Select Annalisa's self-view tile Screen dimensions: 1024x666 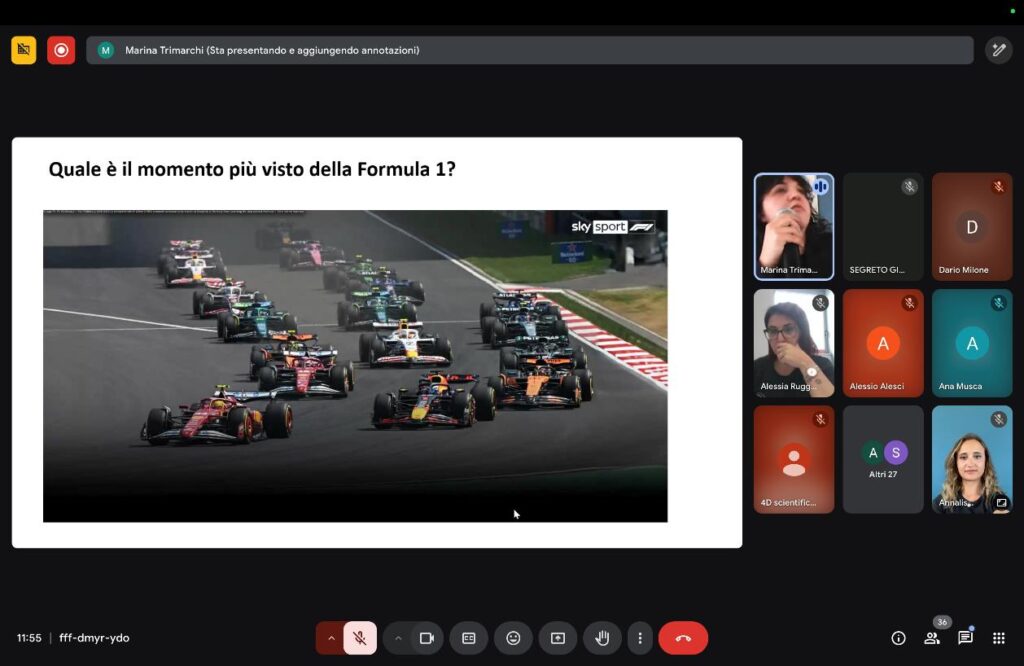[x=972, y=459]
